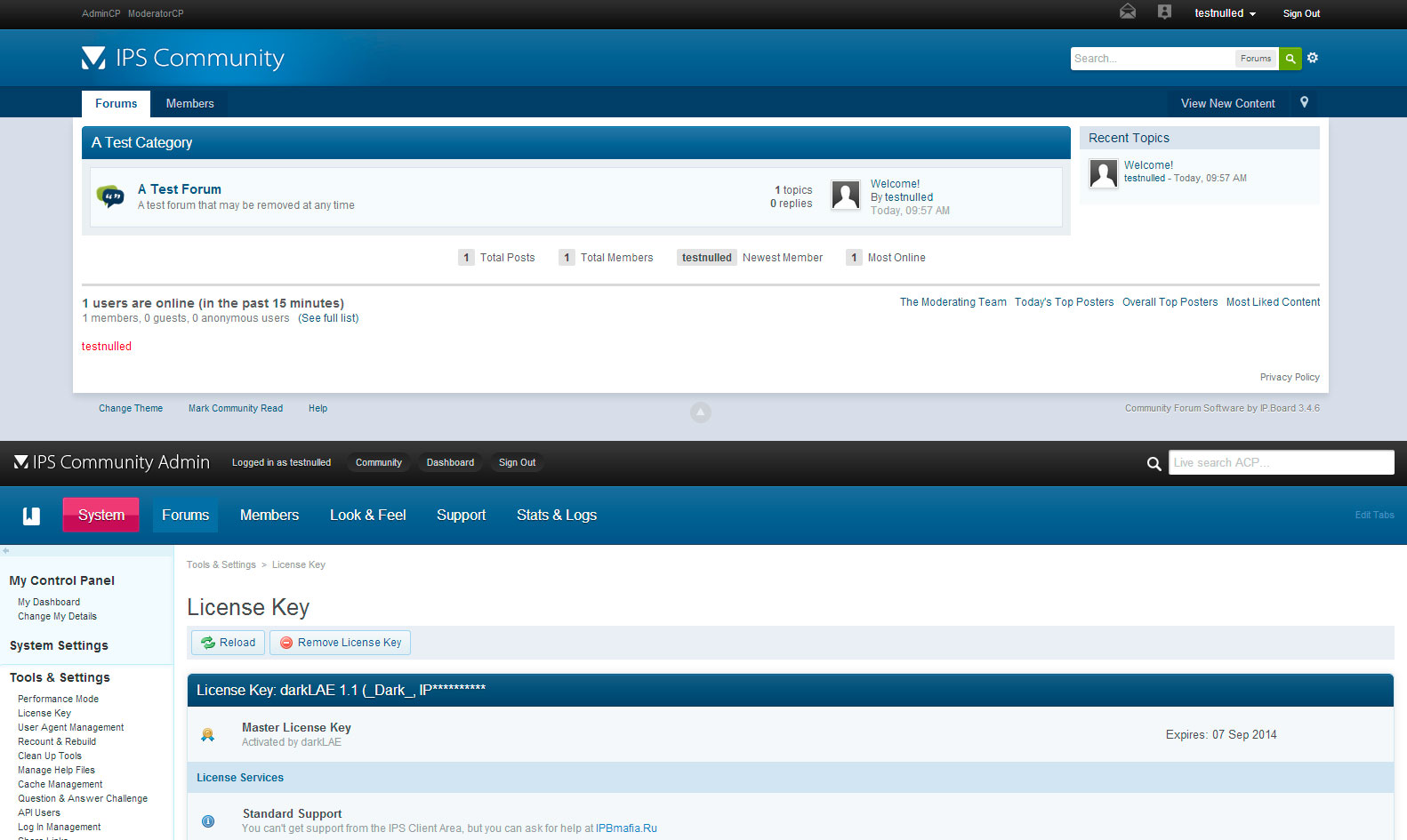1407x840 pixels.
Task: Click Remove License Key button
Action: point(340,643)
